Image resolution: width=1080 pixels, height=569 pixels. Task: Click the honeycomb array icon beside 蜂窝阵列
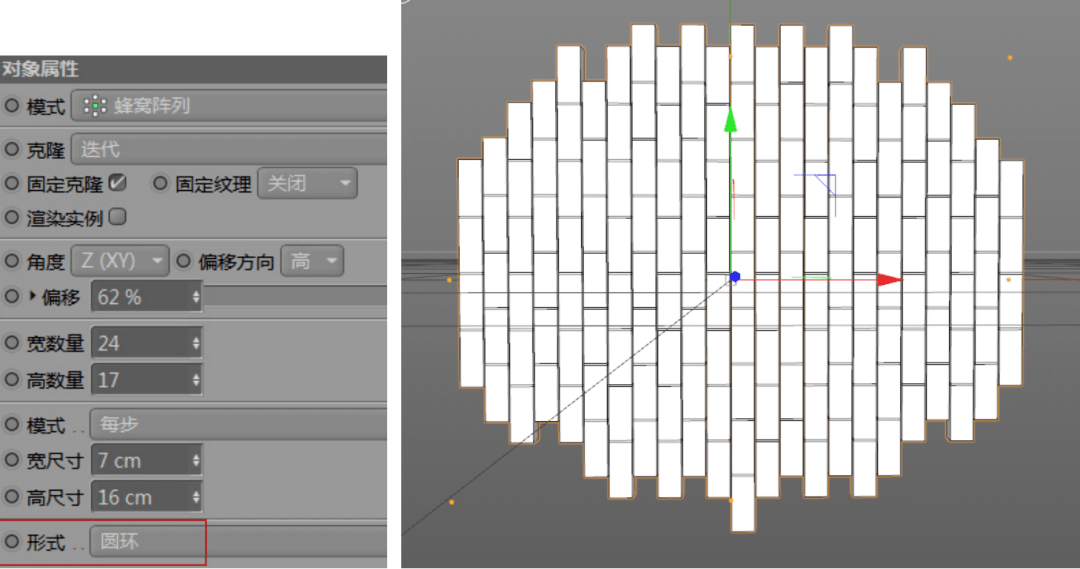[x=94, y=106]
